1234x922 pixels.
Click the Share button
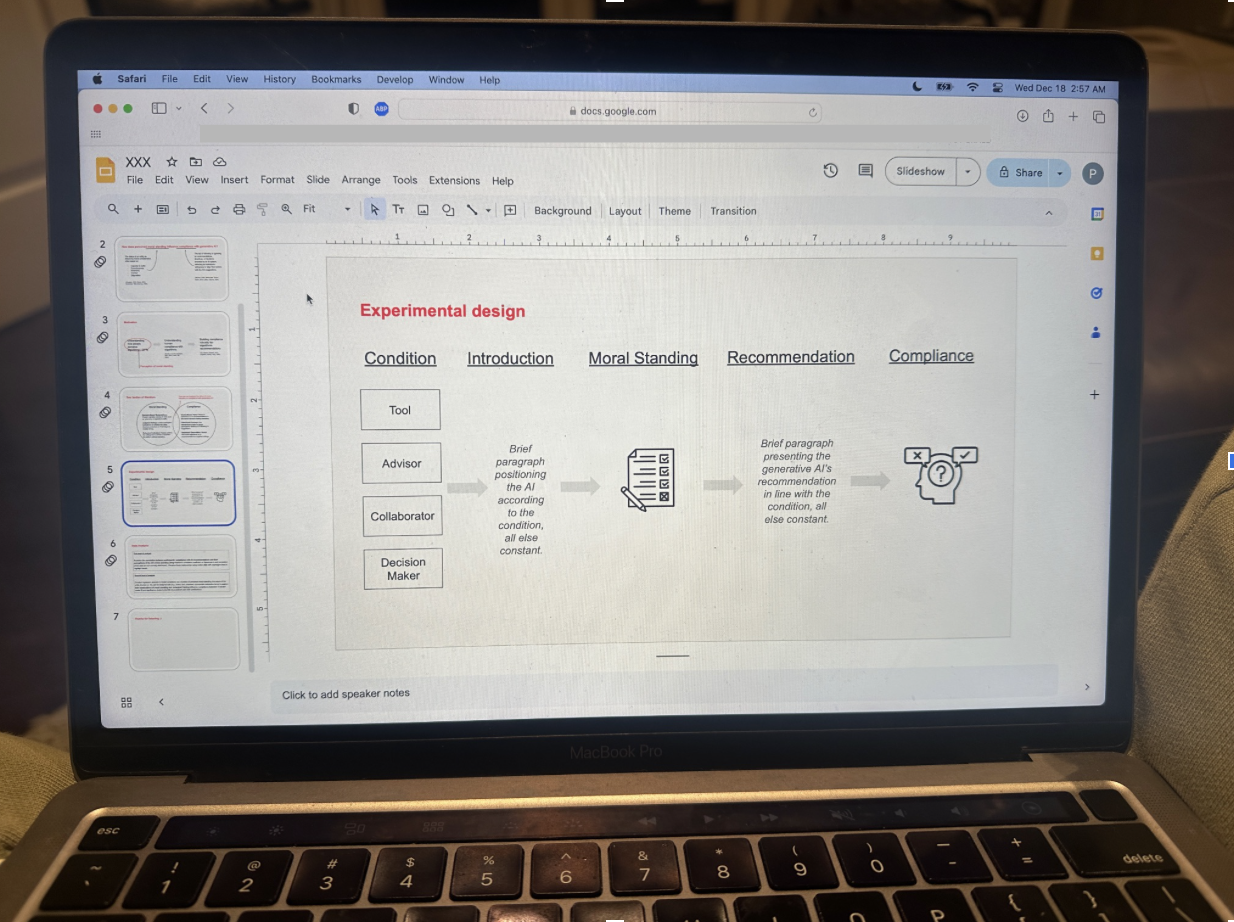(1019, 173)
